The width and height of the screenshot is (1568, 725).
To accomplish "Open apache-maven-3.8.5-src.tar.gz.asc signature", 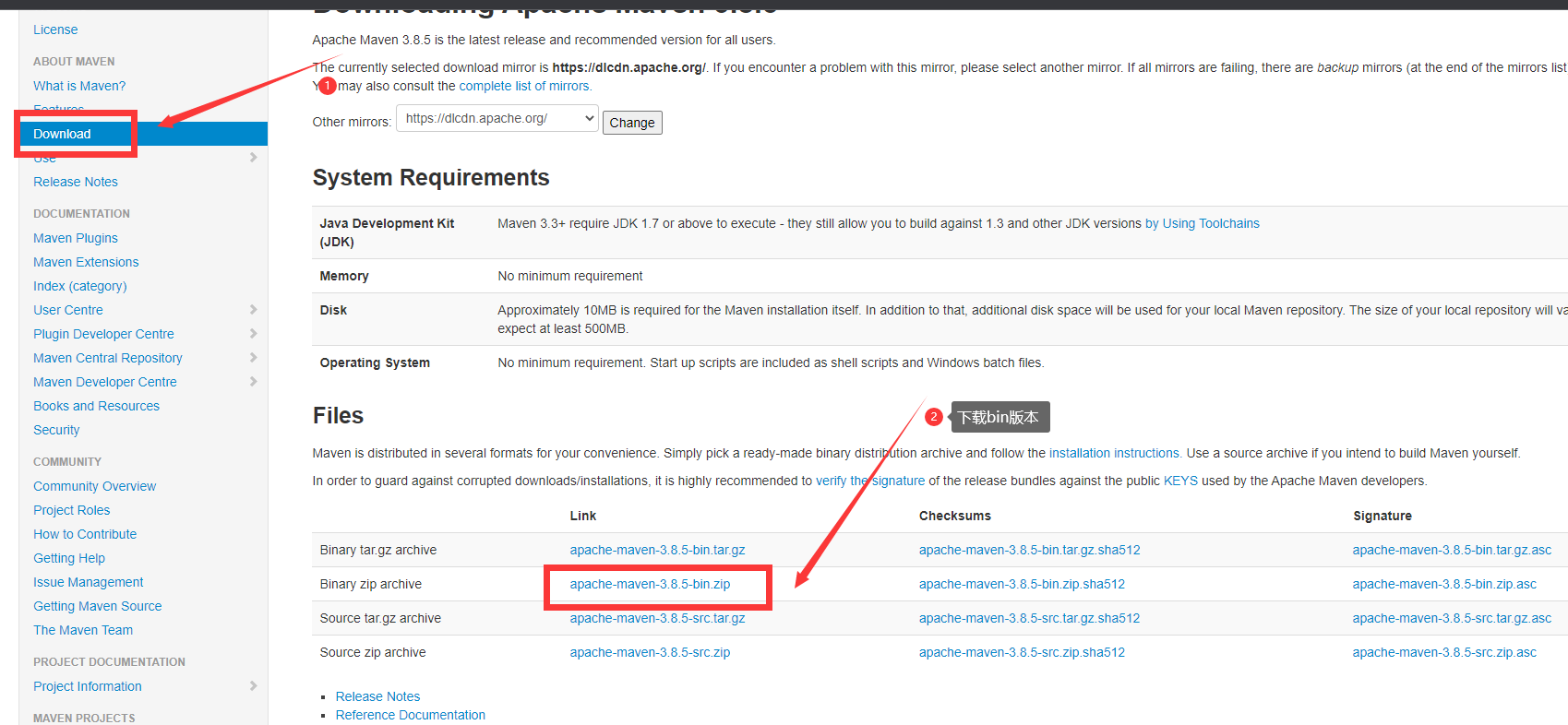I will click(x=1452, y=618).
